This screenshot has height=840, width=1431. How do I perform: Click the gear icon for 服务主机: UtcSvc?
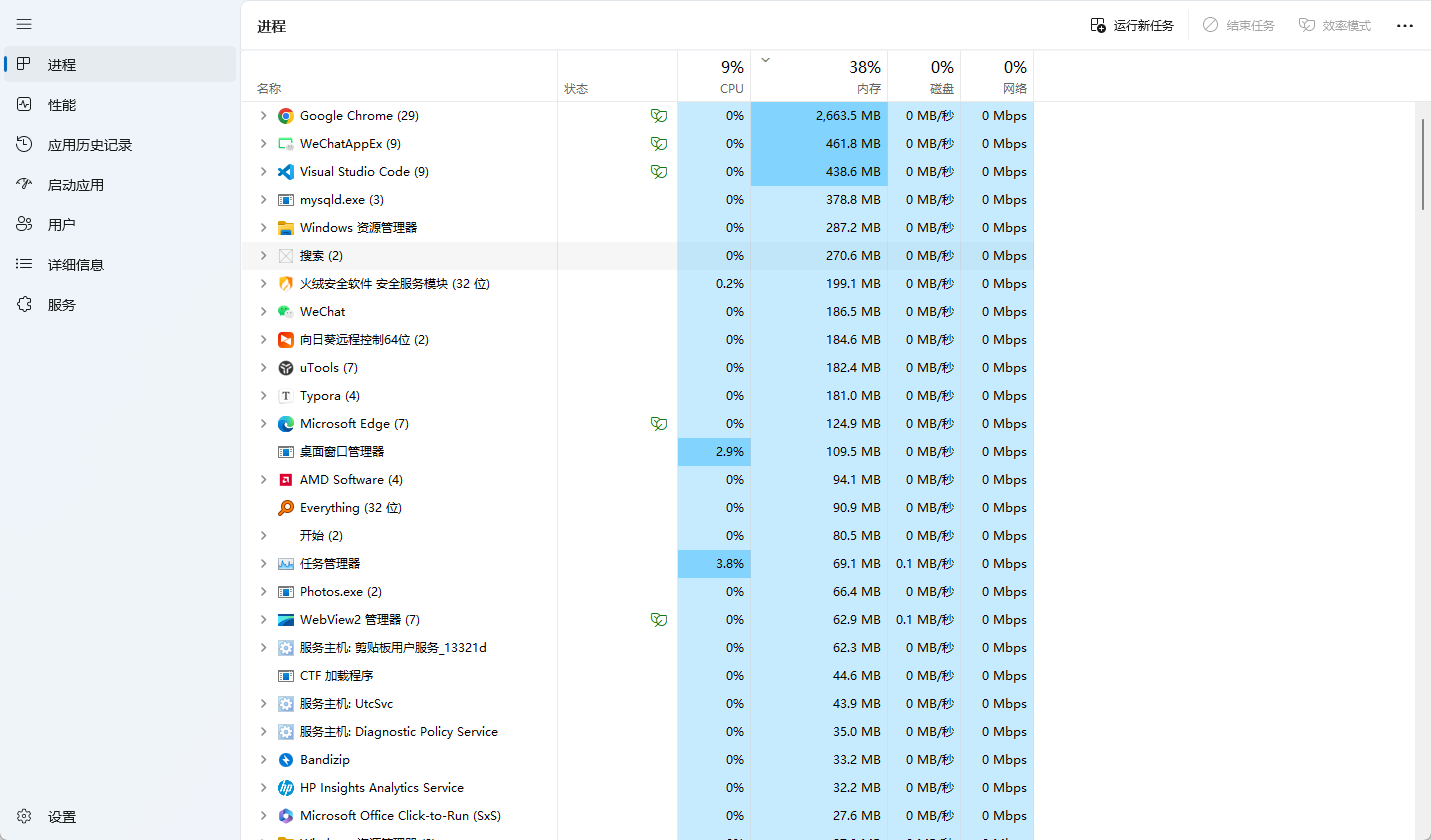(x=286, y=704)
